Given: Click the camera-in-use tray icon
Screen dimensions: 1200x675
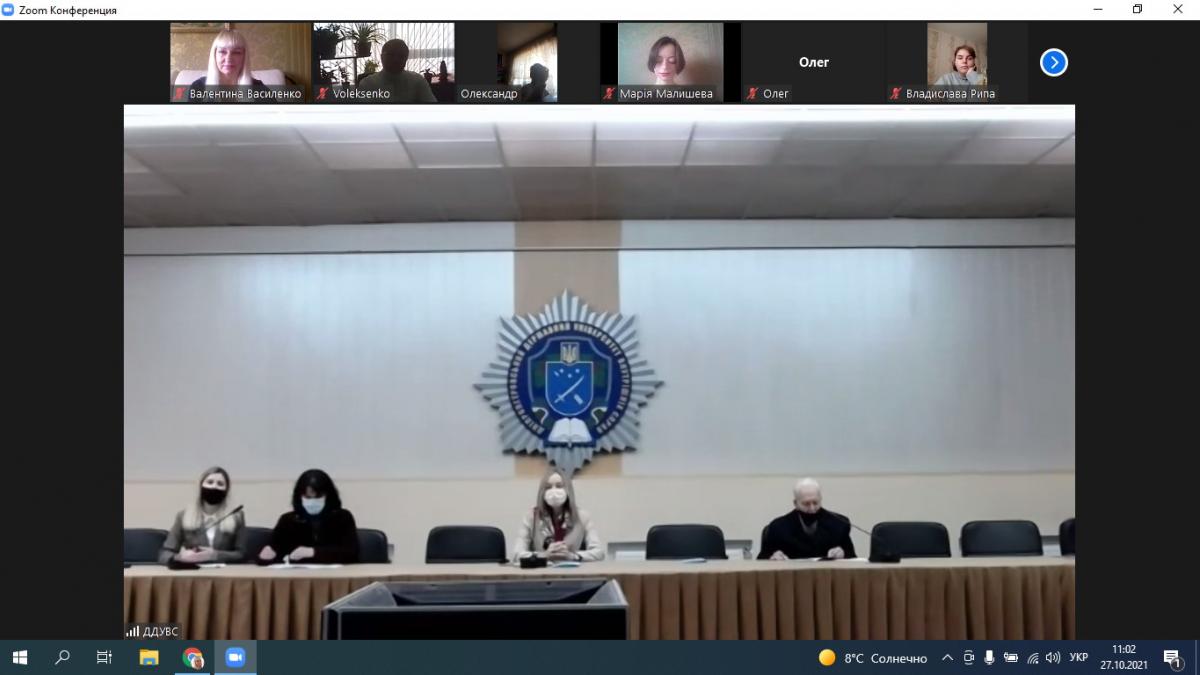Looking at the screenshot, I should click(x=968, y=658).
